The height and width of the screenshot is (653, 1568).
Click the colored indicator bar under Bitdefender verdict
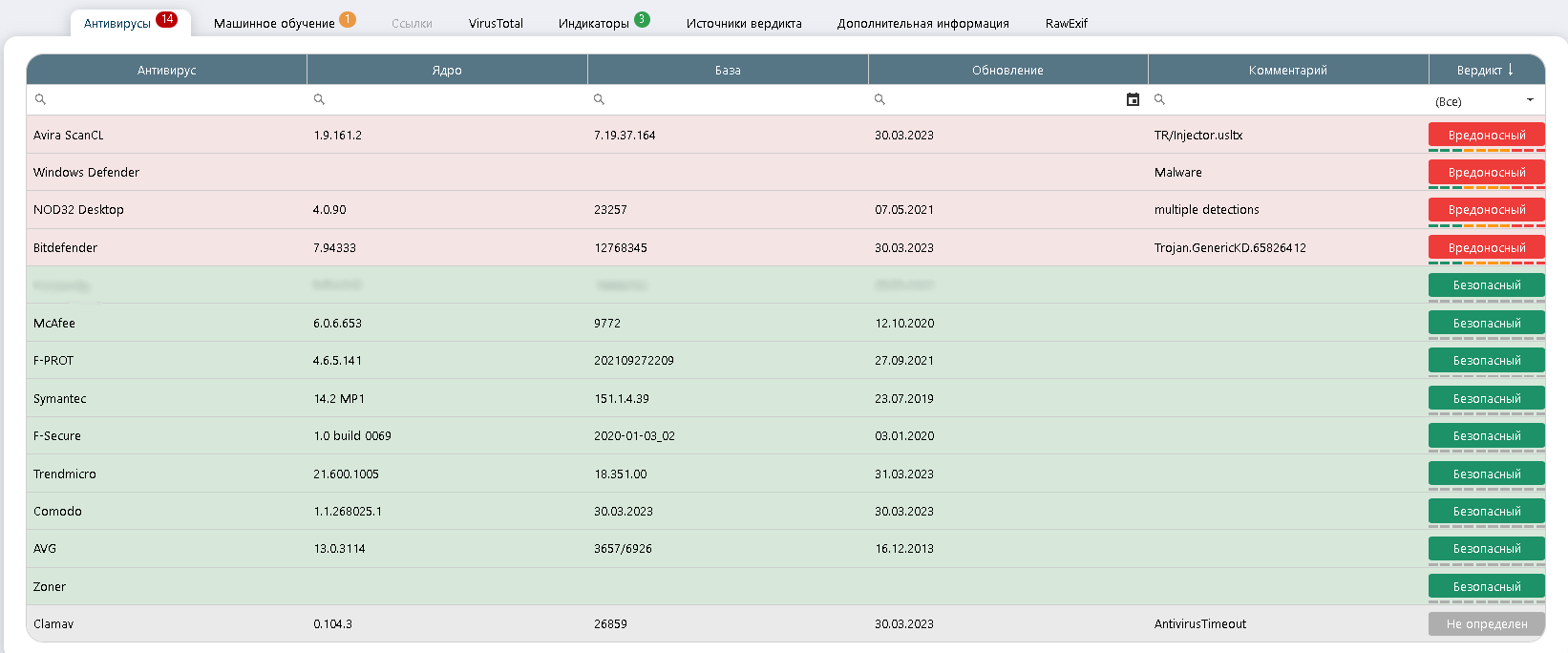click(1486, 263)
